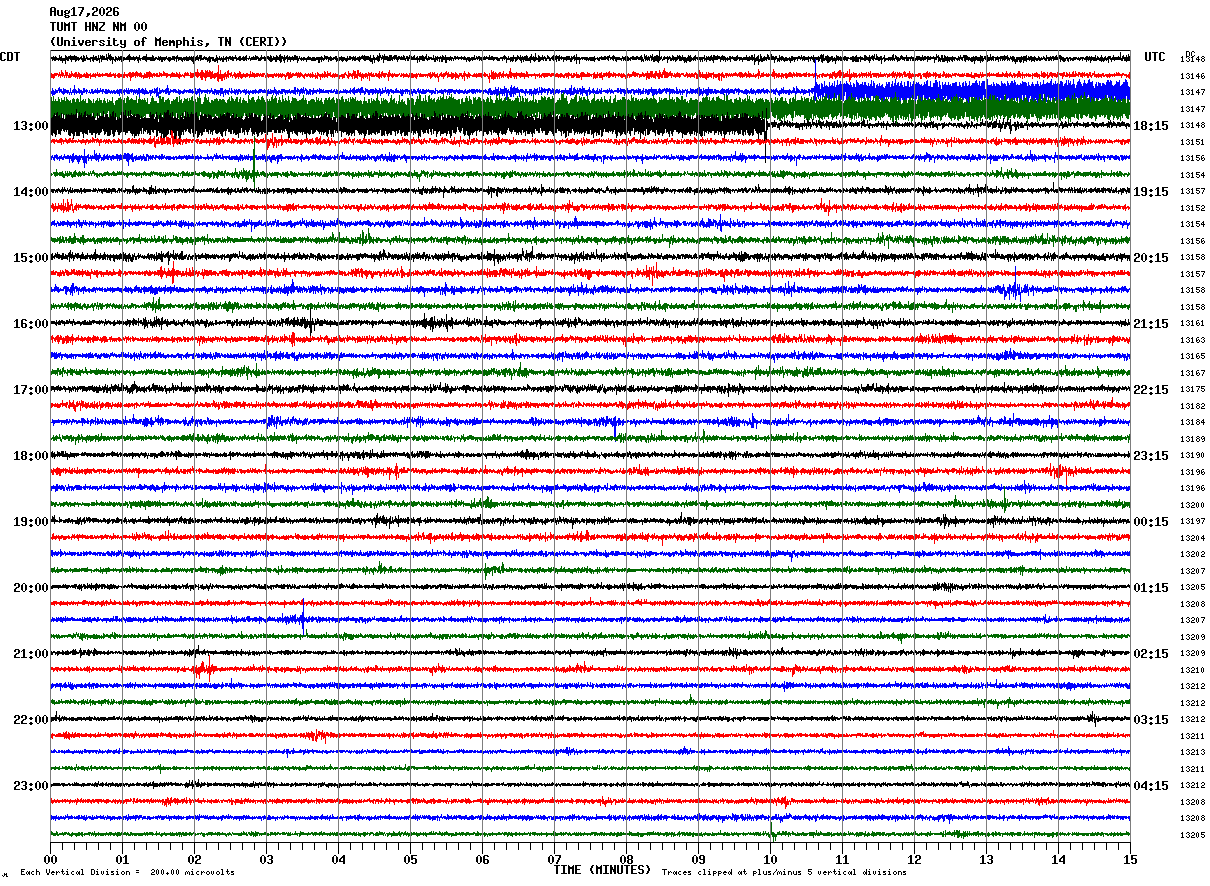Click the TIME (MINUTES) axis title

(602, 870)
